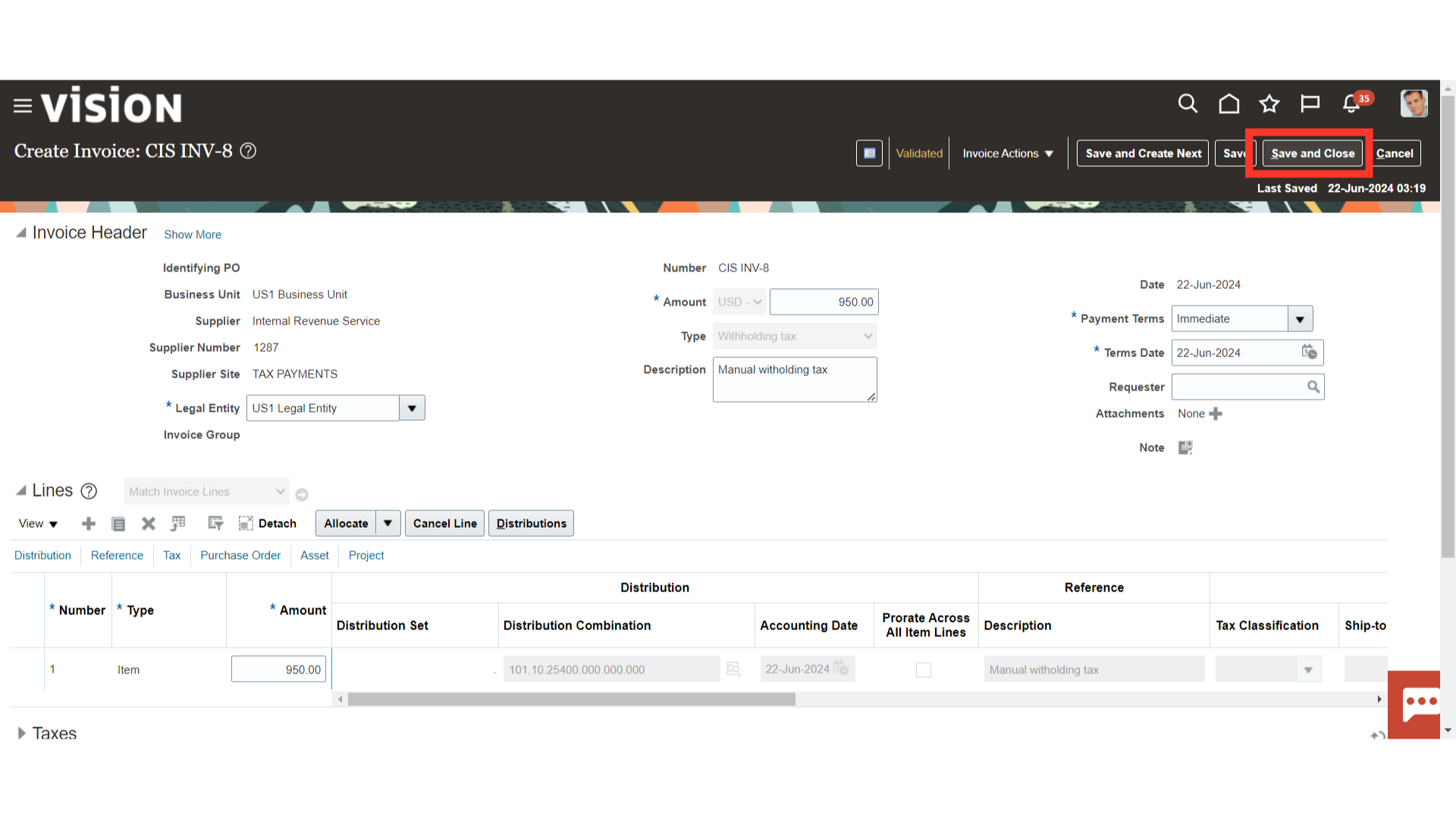Open Allocate split-button dropdown arrow

[x=388, y=523]
